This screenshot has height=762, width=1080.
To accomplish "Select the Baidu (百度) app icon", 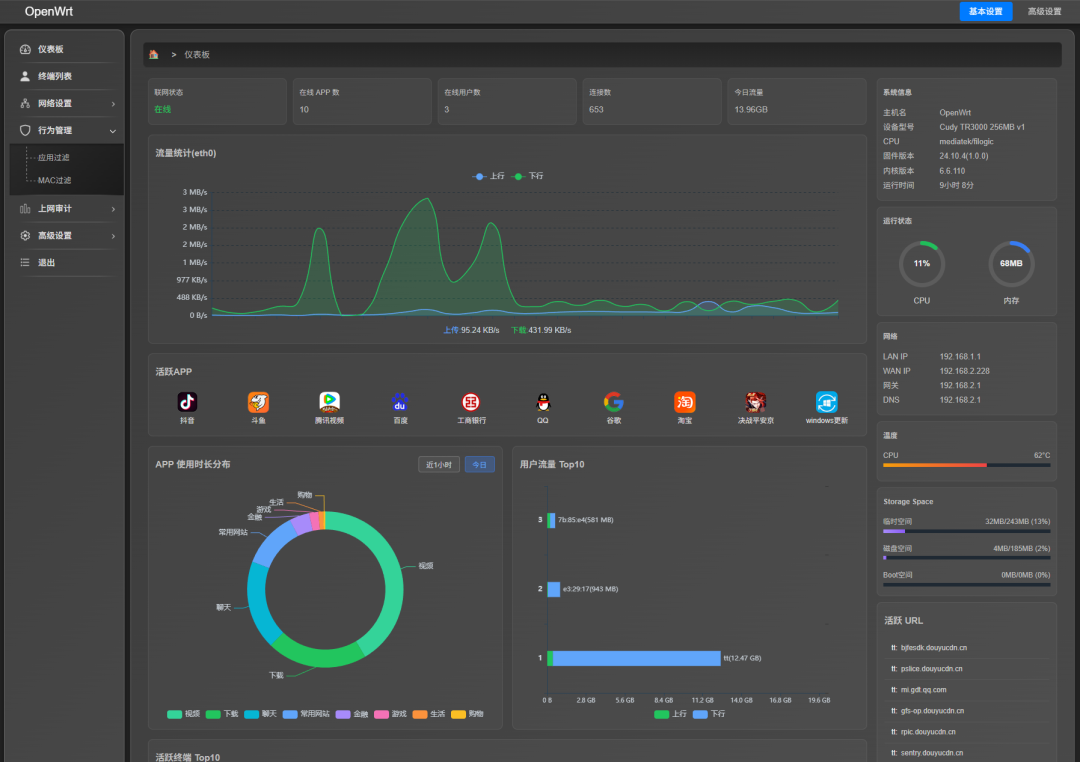I will (400, 402).
